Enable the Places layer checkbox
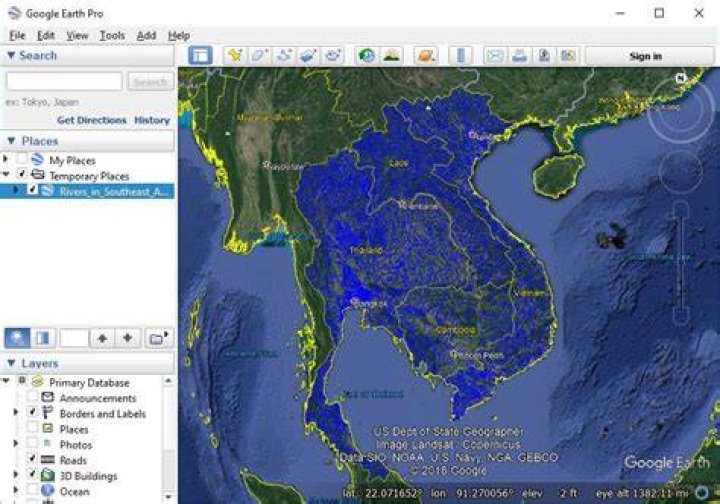The image size is (720, 504). tap(32, 428)
